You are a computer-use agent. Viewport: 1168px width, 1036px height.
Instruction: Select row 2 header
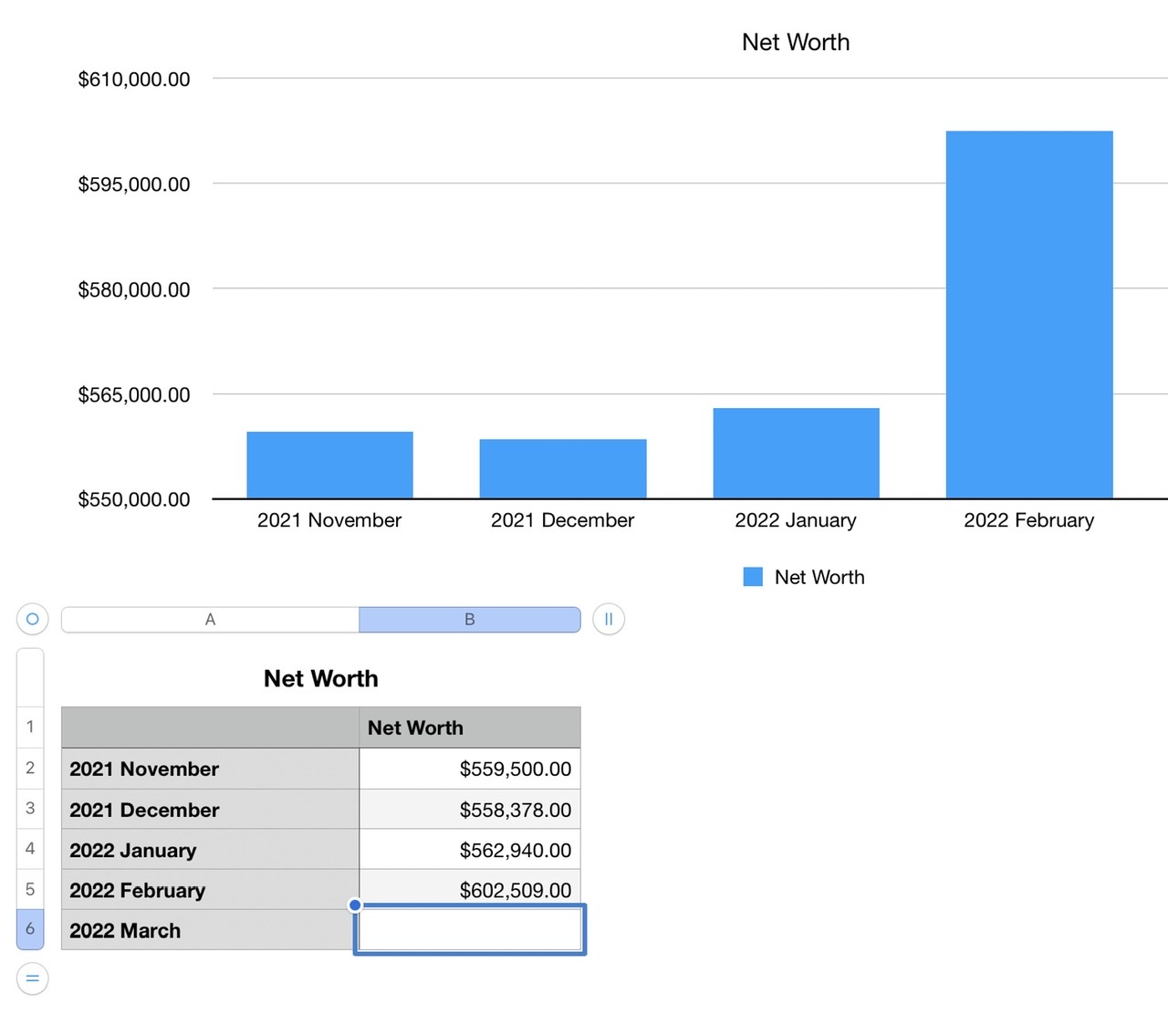click(x=30, y=768)
